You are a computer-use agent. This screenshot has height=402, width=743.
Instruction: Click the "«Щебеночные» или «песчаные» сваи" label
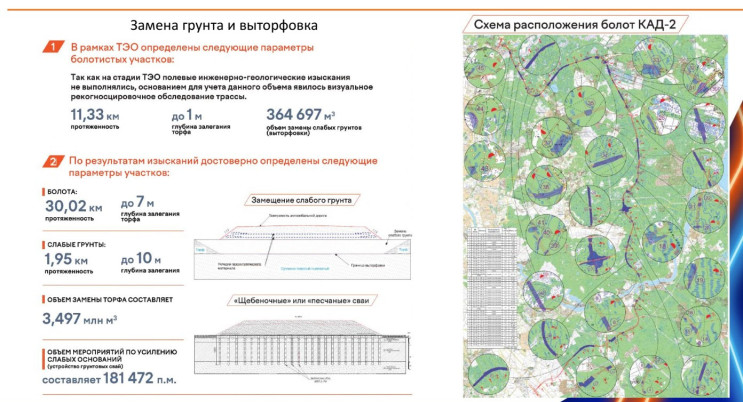pos(302,301)
